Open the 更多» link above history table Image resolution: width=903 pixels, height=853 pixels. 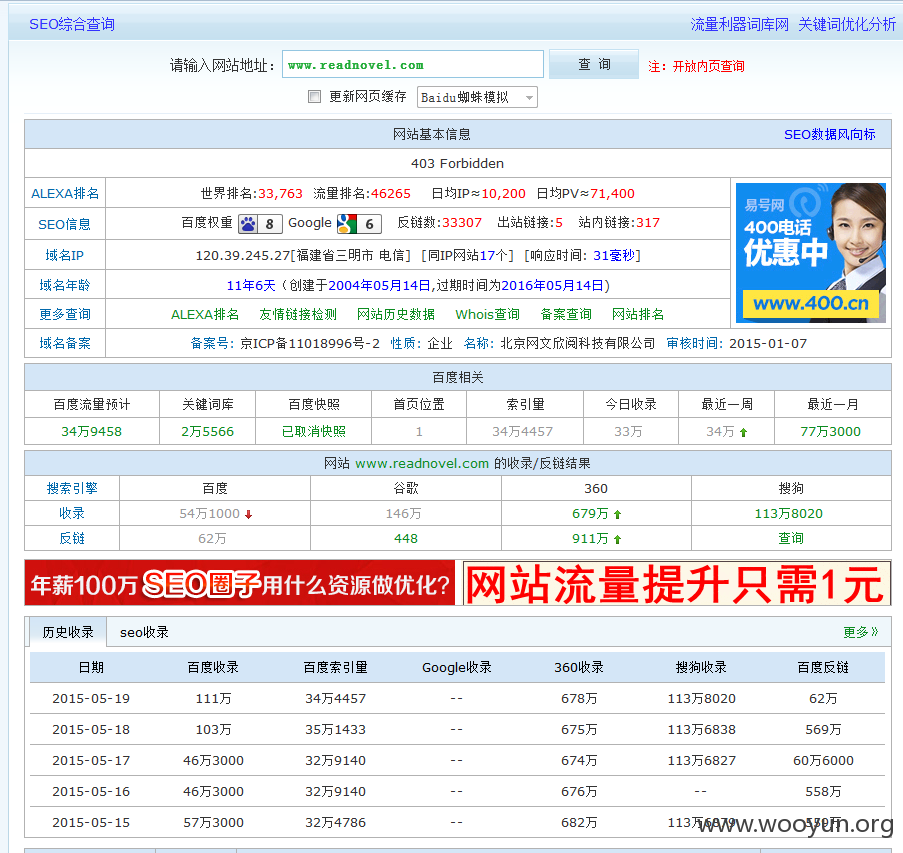point(860,632)
